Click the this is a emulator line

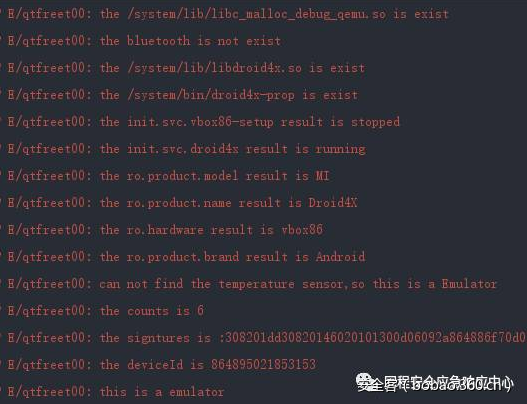click(x=116, y=392)
